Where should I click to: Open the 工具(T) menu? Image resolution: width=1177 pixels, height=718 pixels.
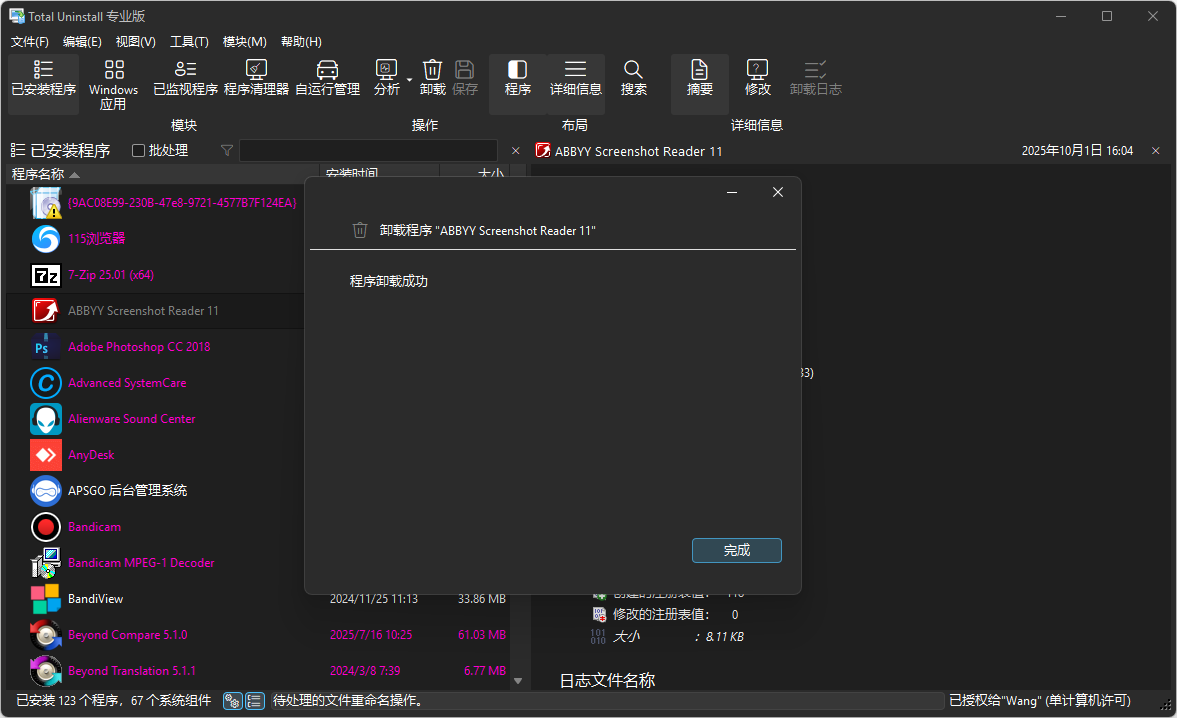click(x=189, y=42)
